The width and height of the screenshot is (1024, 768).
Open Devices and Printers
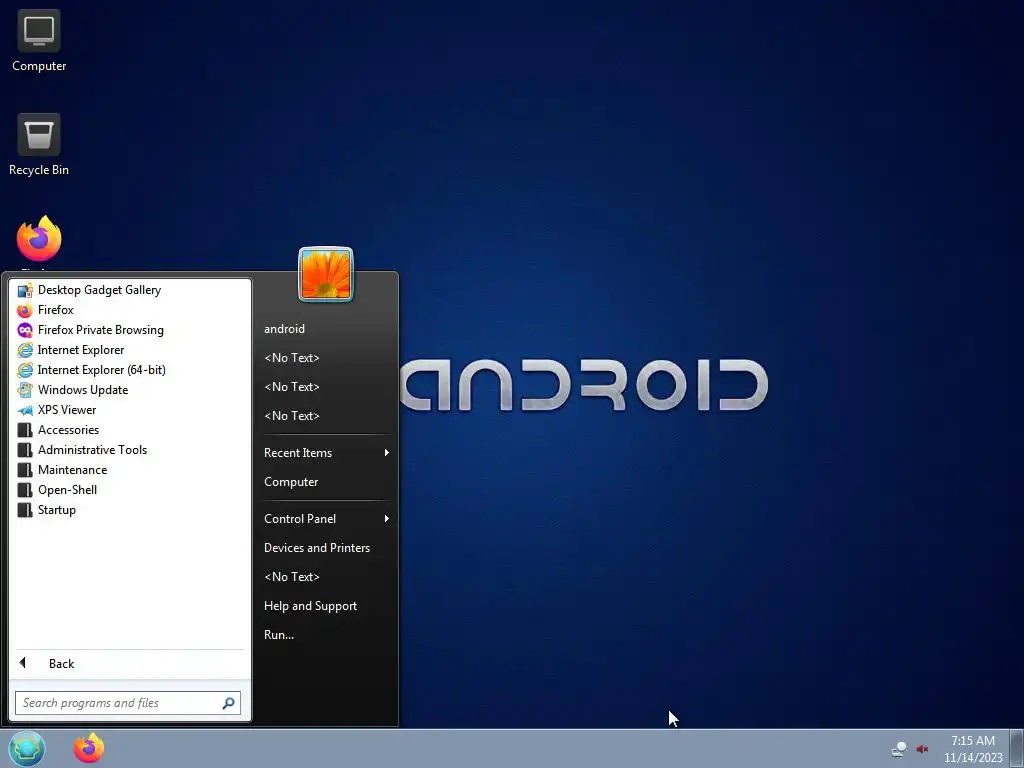click(317, 548)
